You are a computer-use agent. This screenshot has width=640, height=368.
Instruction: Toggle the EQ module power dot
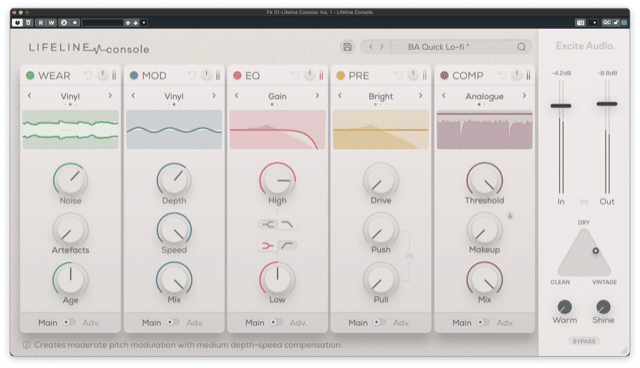point(237,75)
